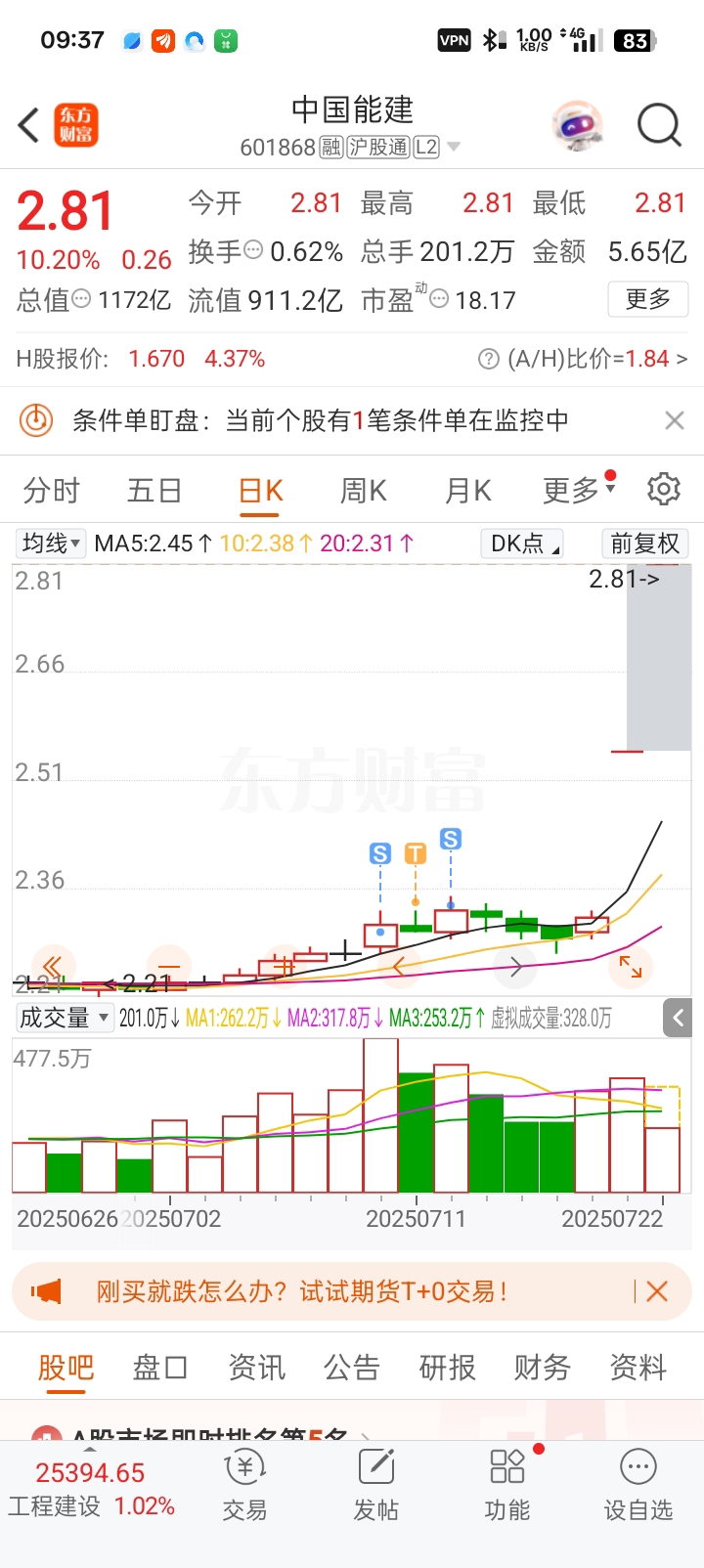
Task: Tap the 换手 info icon
Action: pyautogui.click(x=253, y=250)
